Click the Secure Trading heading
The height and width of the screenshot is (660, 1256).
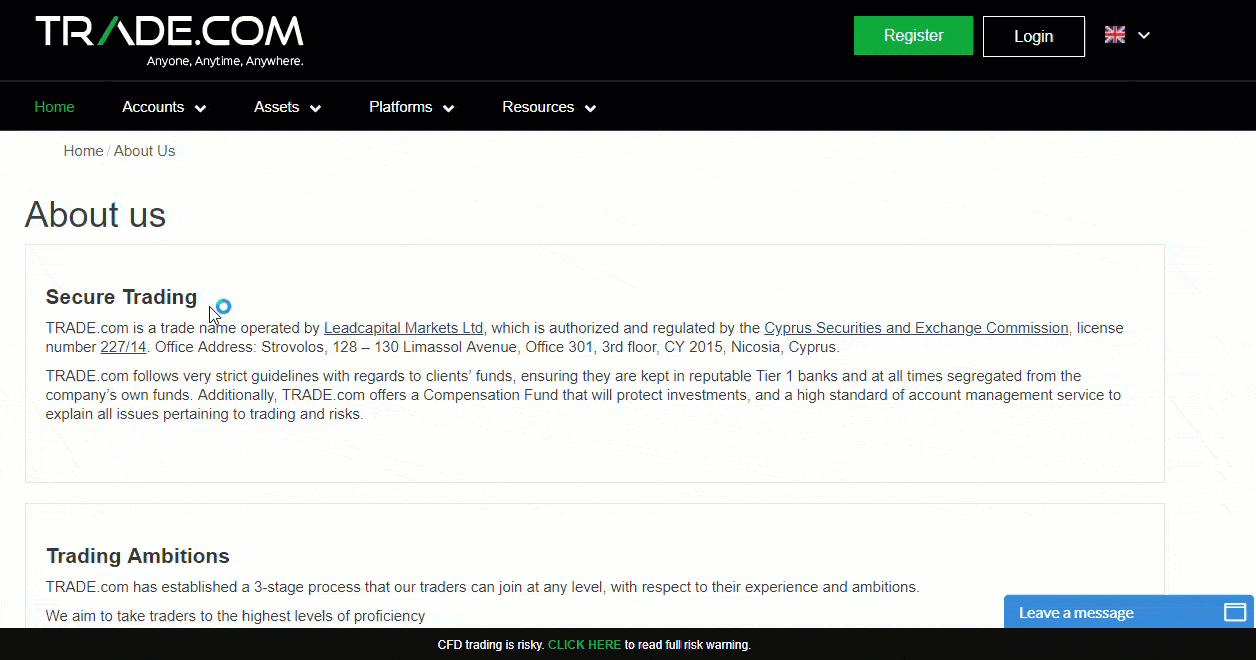121,297
